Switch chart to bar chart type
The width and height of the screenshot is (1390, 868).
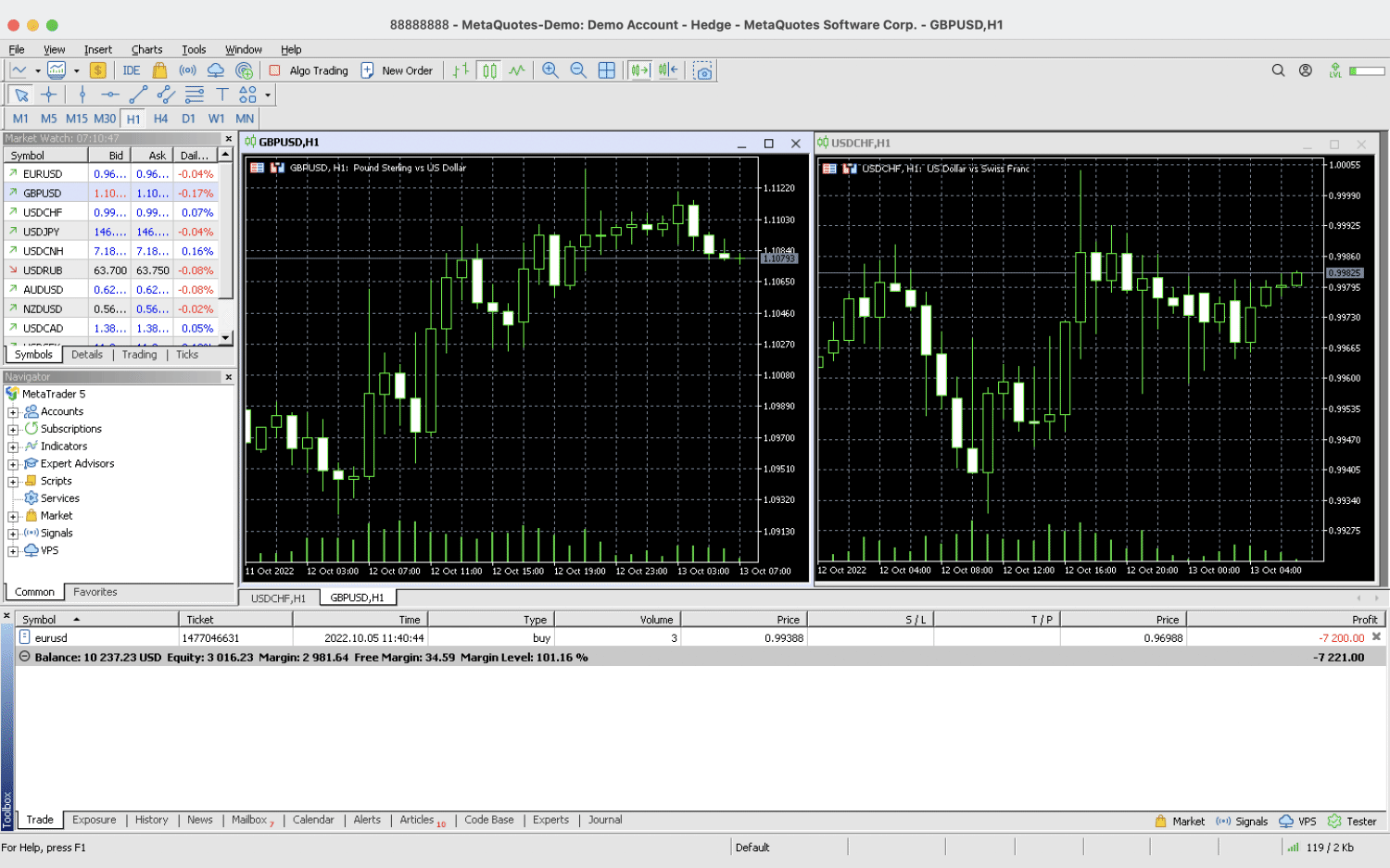[x=461, y=70]
